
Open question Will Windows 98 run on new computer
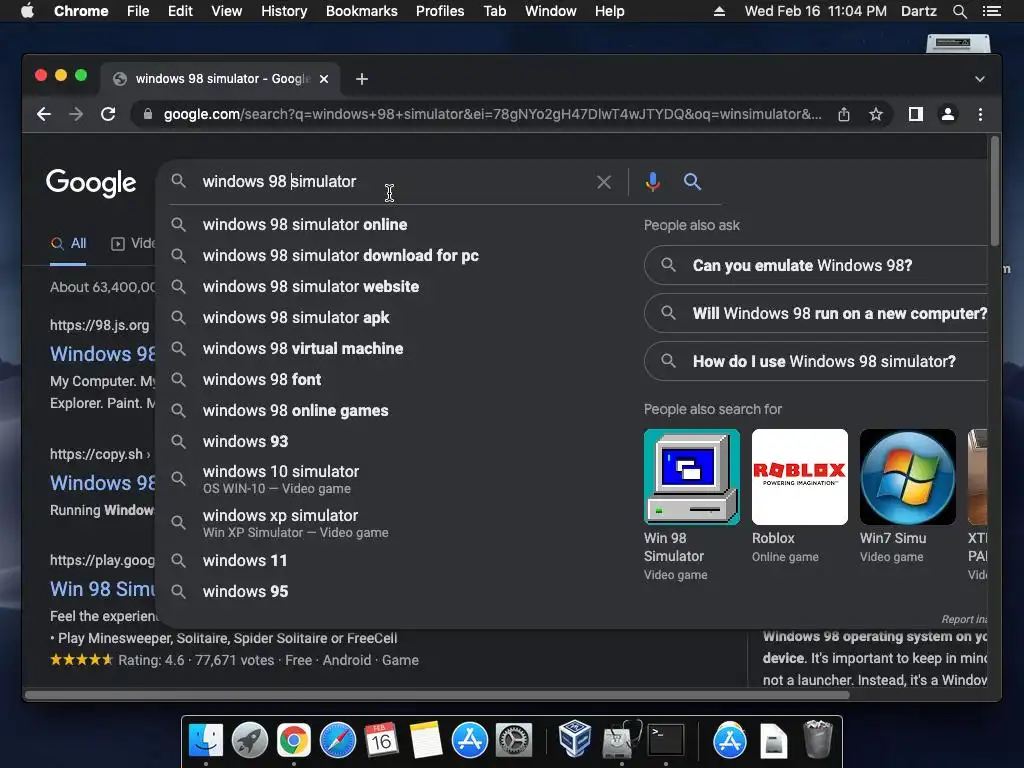(816, 313)
